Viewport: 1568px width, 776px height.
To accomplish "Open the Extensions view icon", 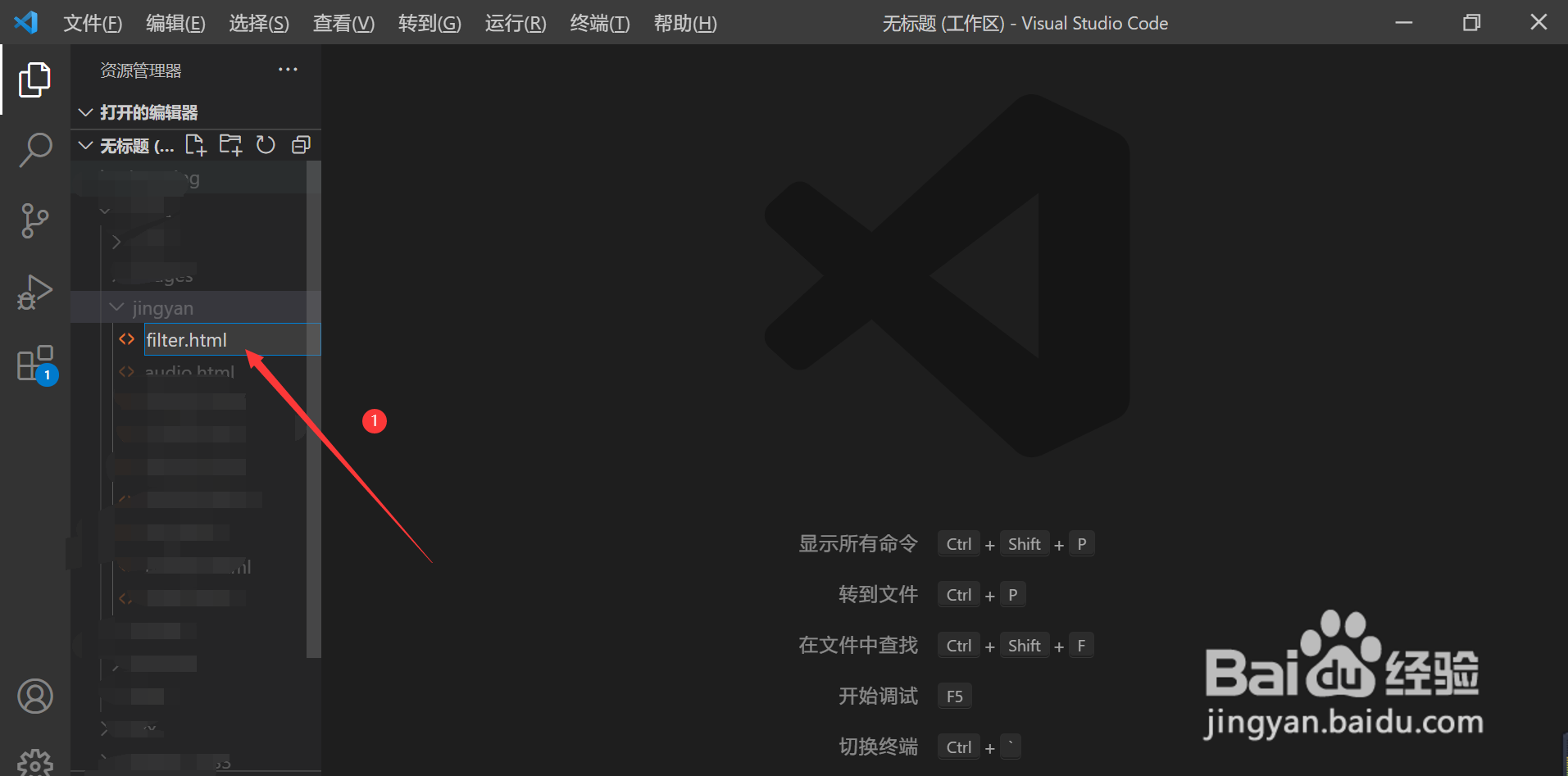I will coord(36,363).
